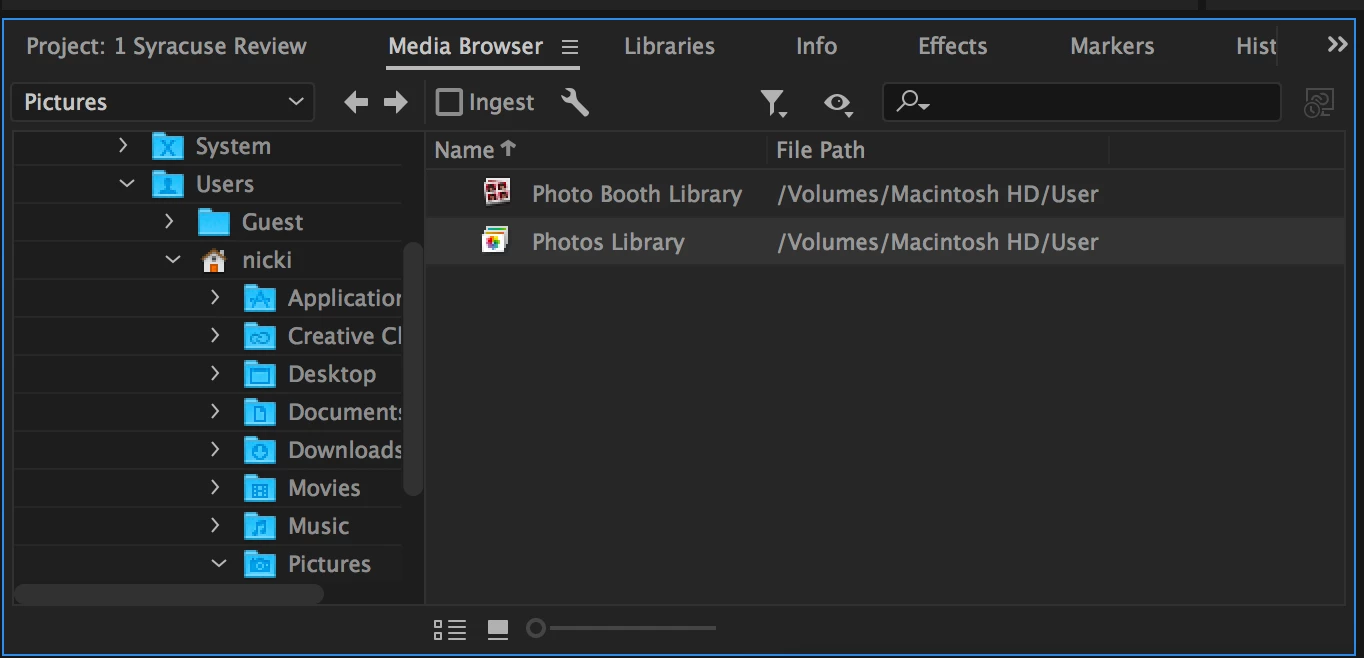The width and height of the screenshot is (1364, 658).
Task: Select the Movies folder label
Action: [324, 488]
